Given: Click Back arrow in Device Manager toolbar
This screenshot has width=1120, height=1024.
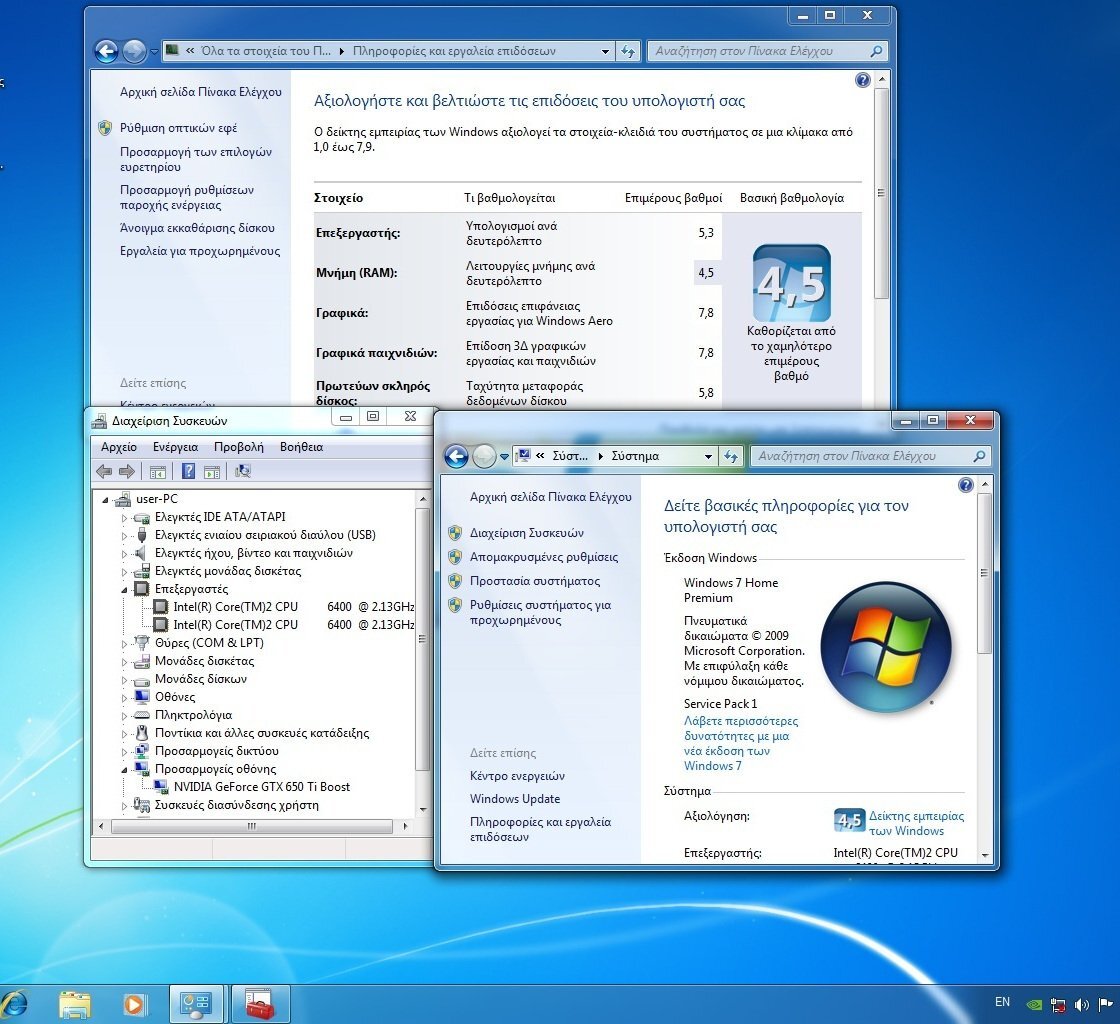Looking at the screenshot, I should click(x=104, y=471).
